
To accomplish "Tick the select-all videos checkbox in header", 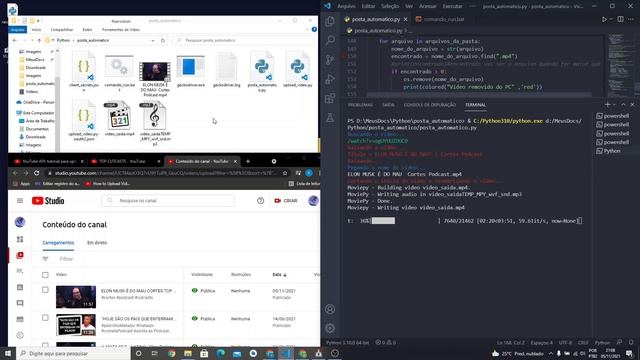I will point(45,275).
